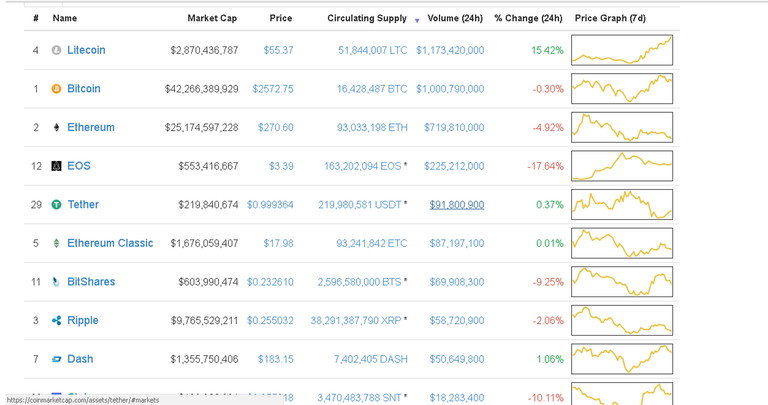Click supply 163,202,094 EOS
The image size is (768, 405).
pyautogui.click(x=362, y=166)
